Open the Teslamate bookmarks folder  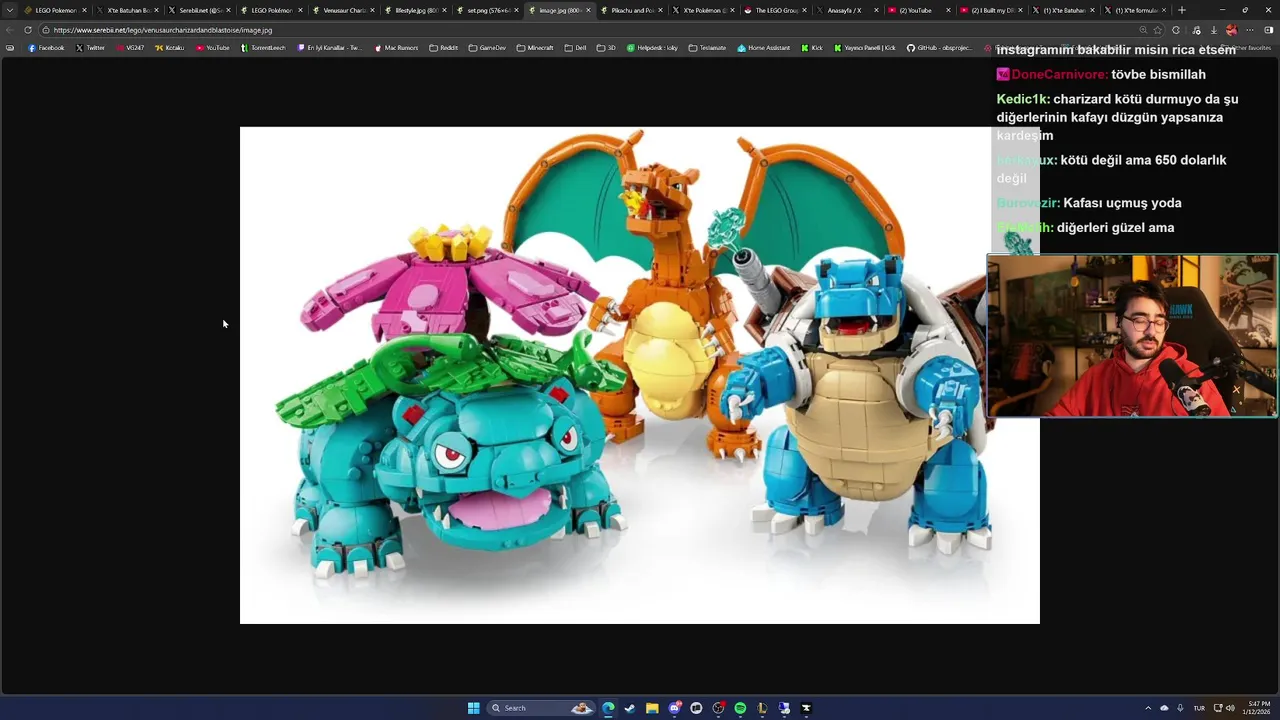[x=707, y=48]
